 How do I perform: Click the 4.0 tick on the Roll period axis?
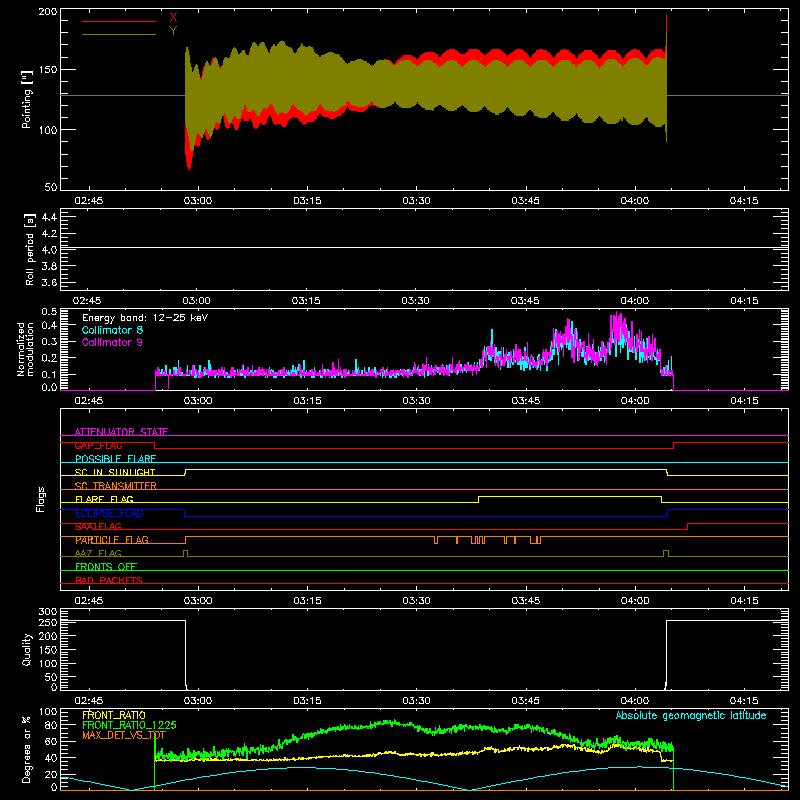pyautogui.click(x=49, y=250)
